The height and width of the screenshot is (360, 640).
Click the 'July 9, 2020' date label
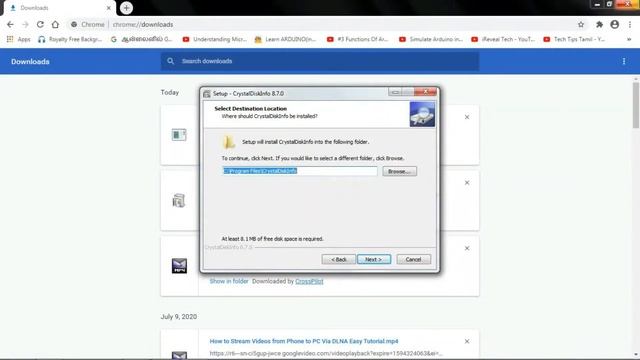click(x=179, y=317)
